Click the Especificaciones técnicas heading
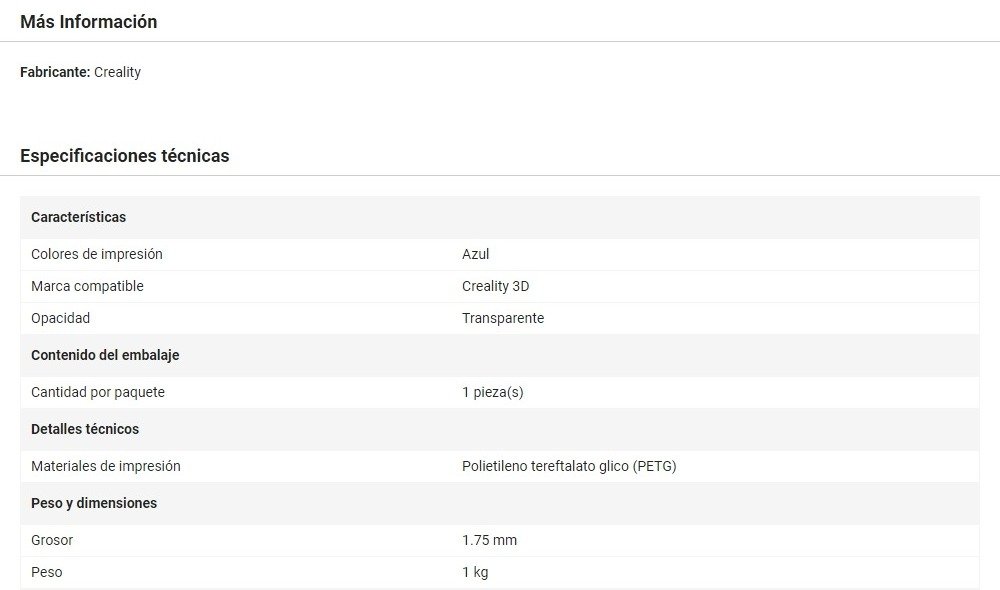 (124, 156)
